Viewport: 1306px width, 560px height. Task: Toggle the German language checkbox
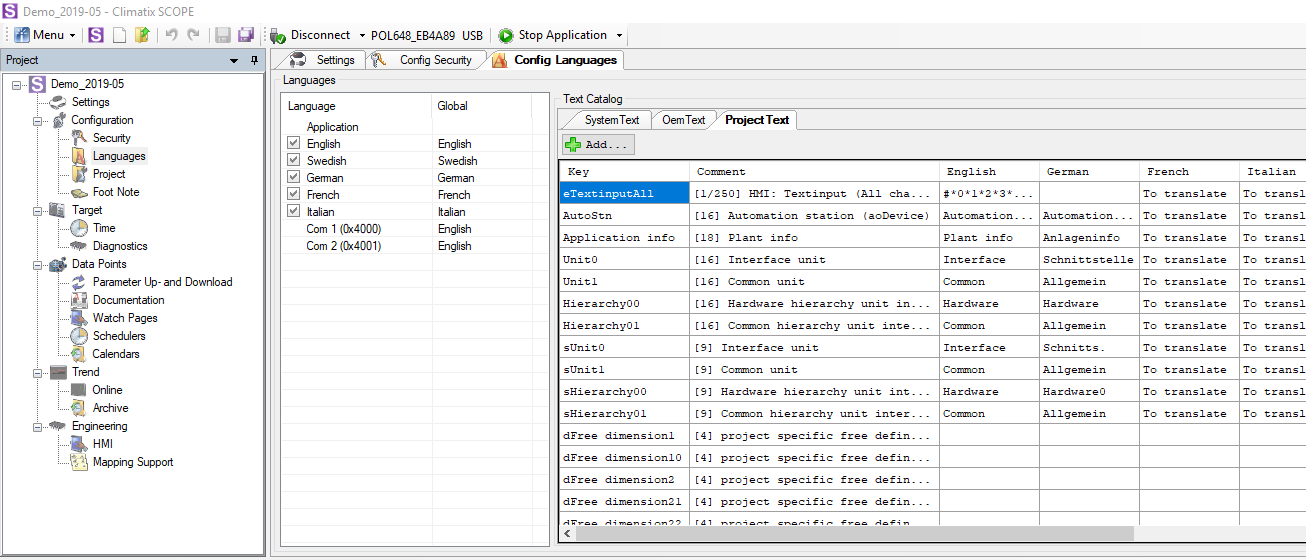pos(293,178)
